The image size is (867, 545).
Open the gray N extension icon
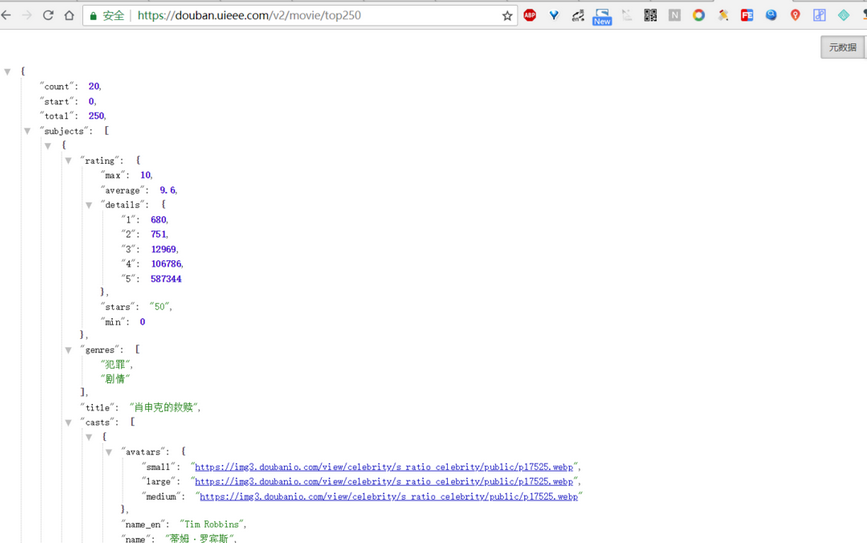(675, 15)
